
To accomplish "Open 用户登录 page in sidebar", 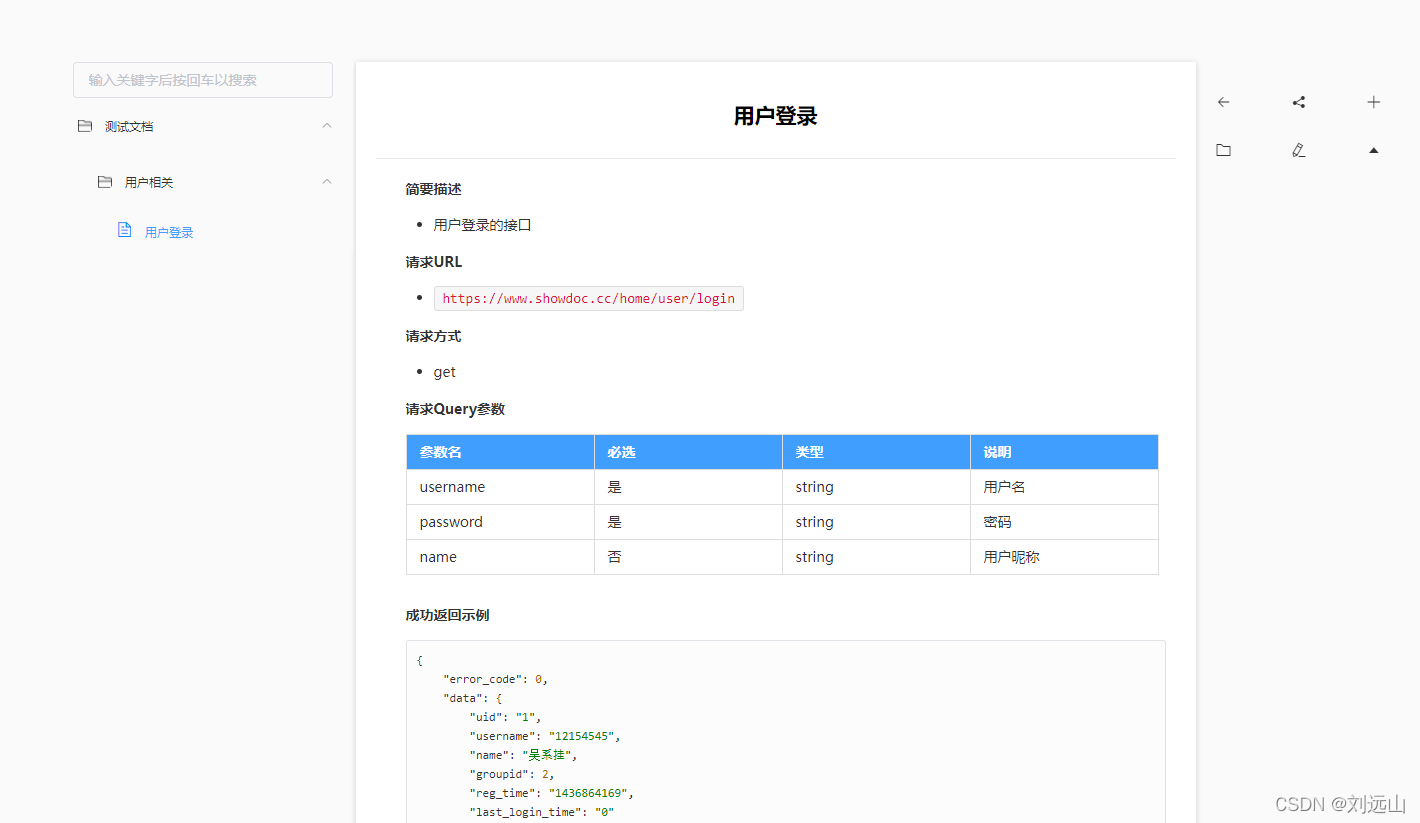I will tap(169, 232).
